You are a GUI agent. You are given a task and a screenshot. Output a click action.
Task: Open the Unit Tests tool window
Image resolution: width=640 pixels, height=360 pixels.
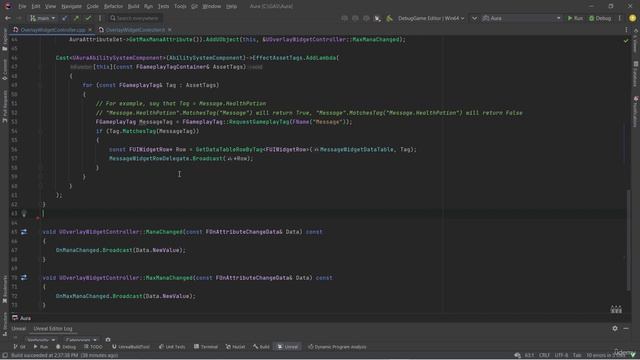click(172, 347)
